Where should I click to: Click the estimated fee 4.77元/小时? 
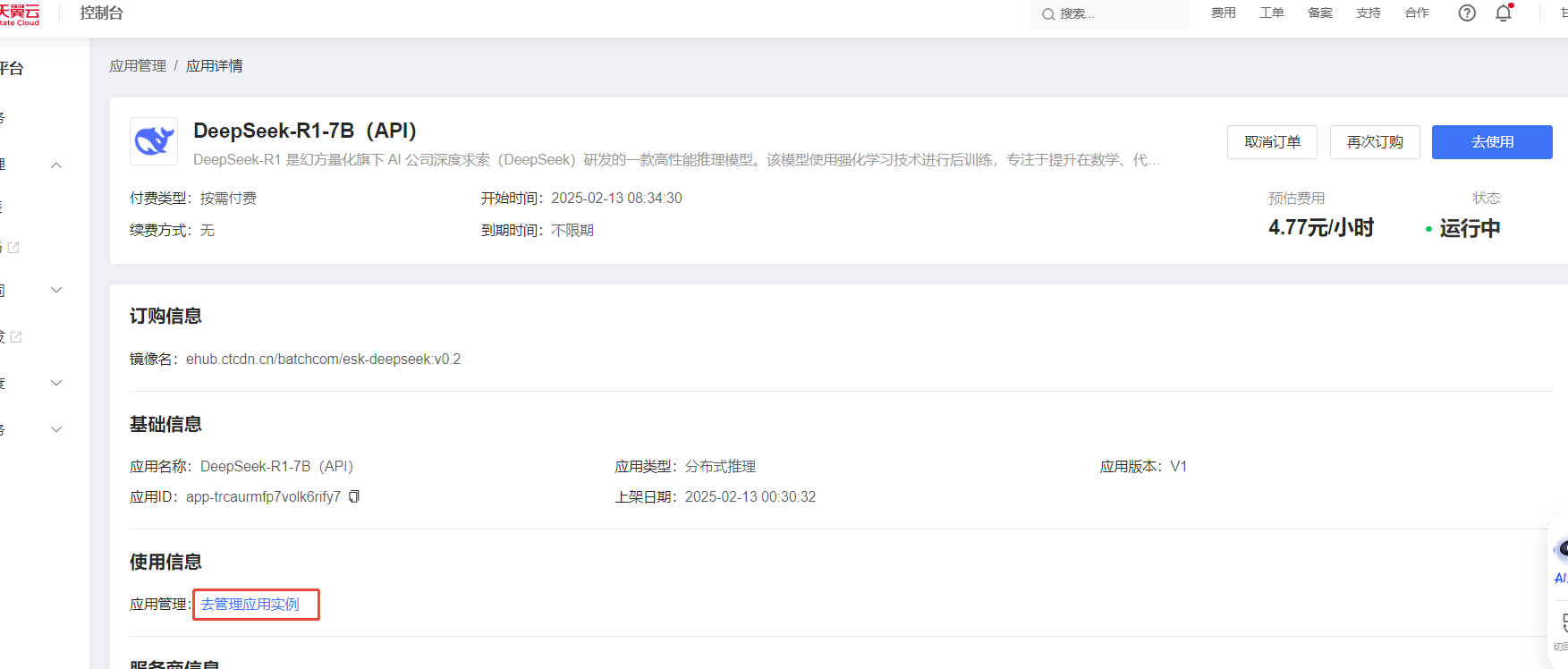1320,228
